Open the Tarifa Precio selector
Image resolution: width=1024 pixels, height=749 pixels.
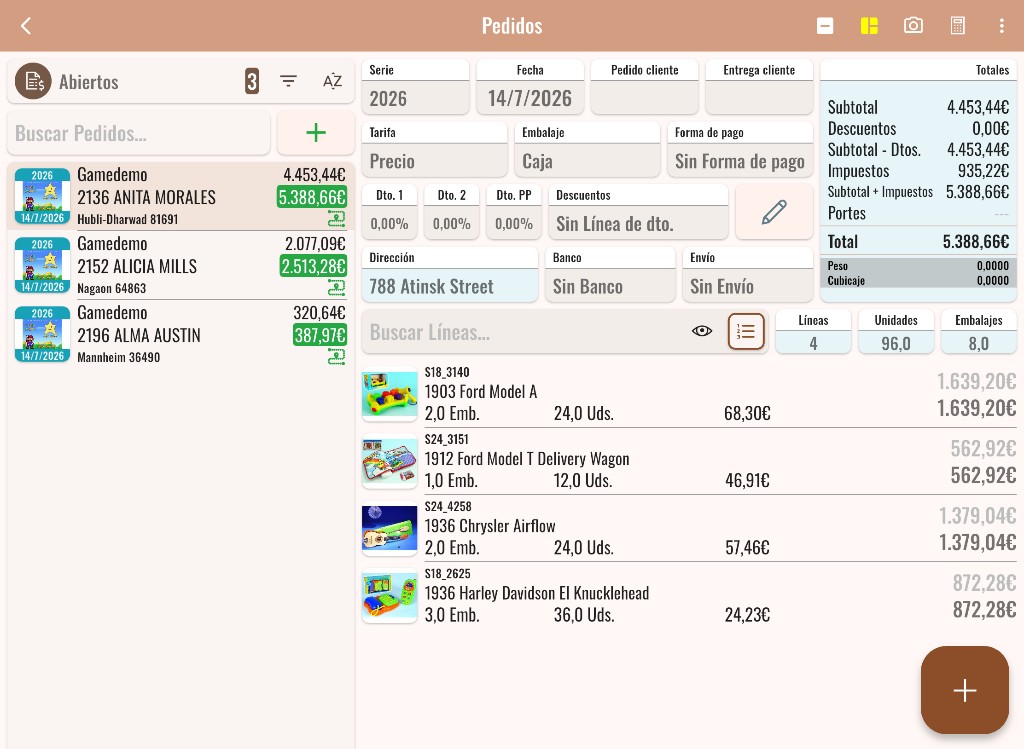coord(435,150)
